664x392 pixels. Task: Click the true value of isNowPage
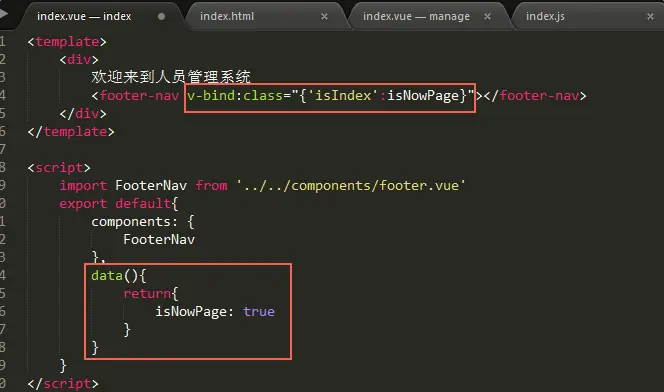(x=259, y=312)
